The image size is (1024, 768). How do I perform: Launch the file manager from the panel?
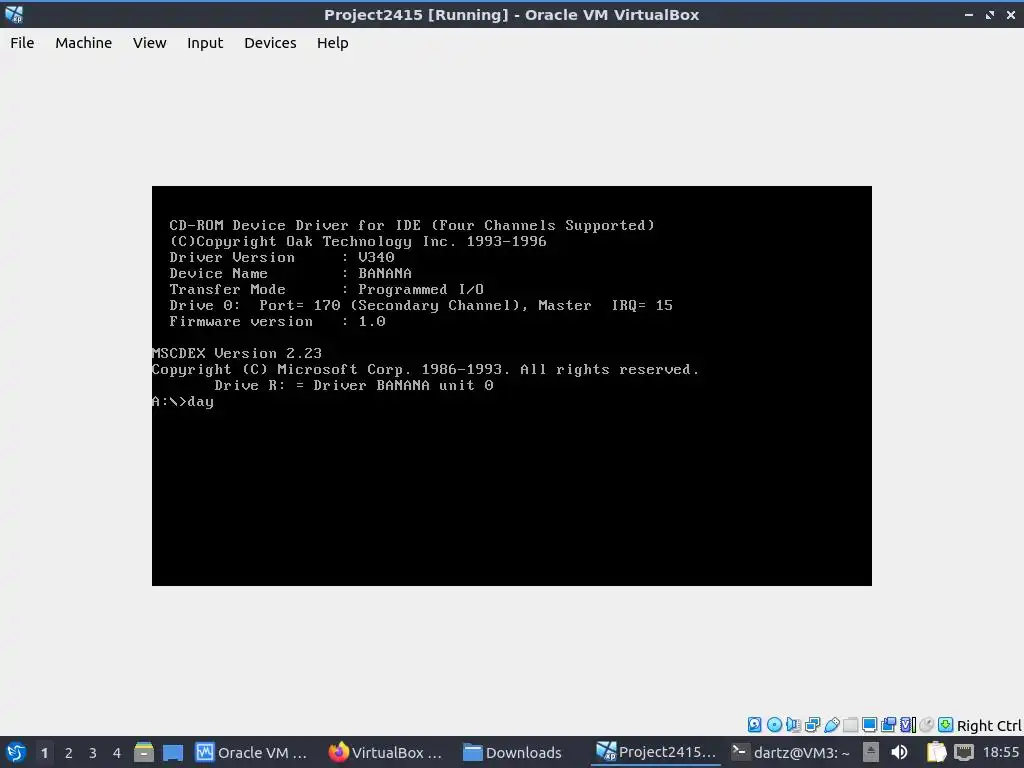[144, 752]
